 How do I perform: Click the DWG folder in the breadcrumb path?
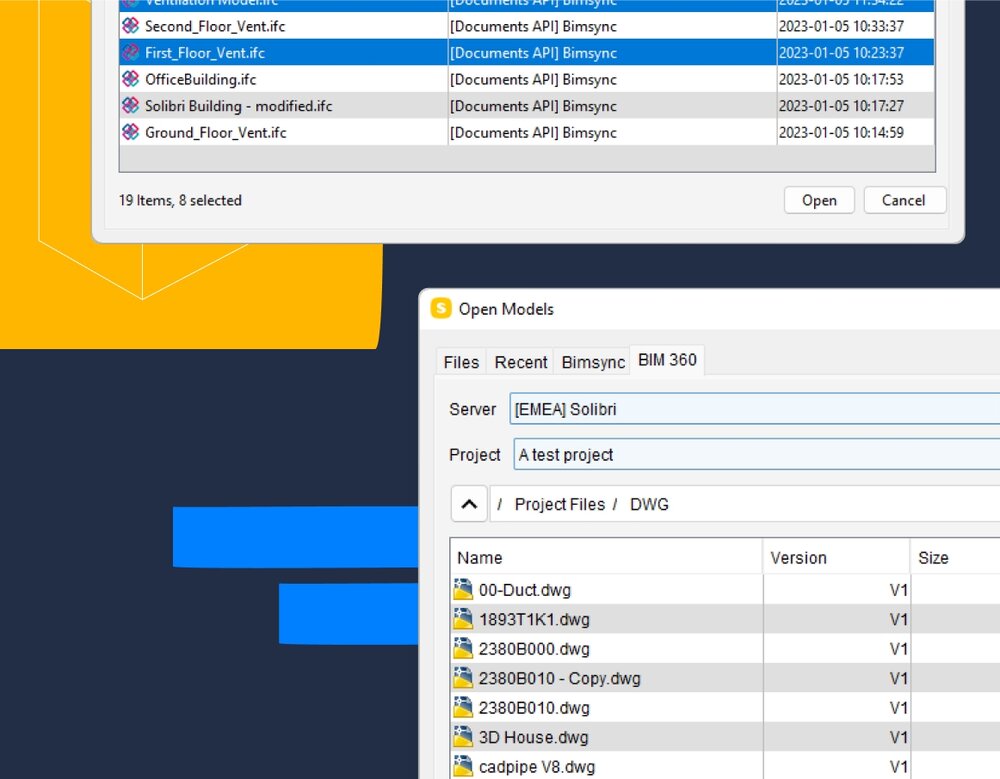point(649,504)
